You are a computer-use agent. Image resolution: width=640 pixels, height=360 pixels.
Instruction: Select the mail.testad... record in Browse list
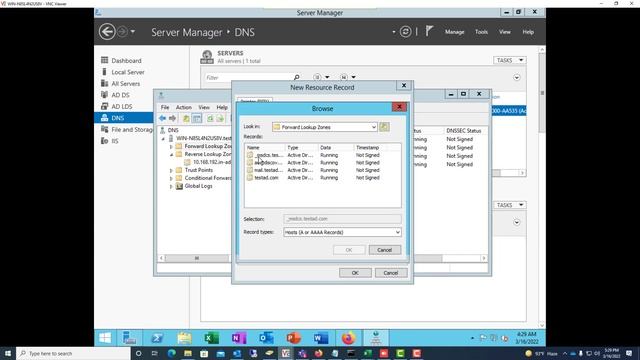268,170
